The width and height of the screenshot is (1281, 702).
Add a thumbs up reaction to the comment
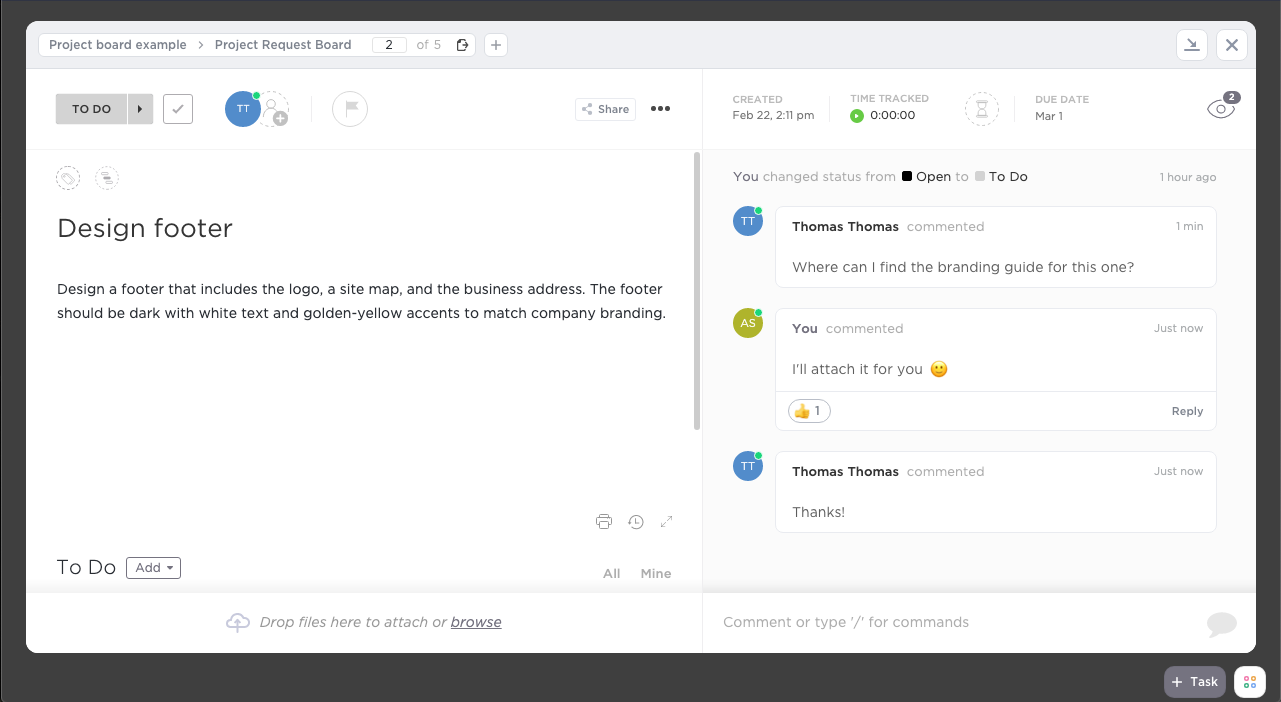pyautogui.click(x=808, y=410)
